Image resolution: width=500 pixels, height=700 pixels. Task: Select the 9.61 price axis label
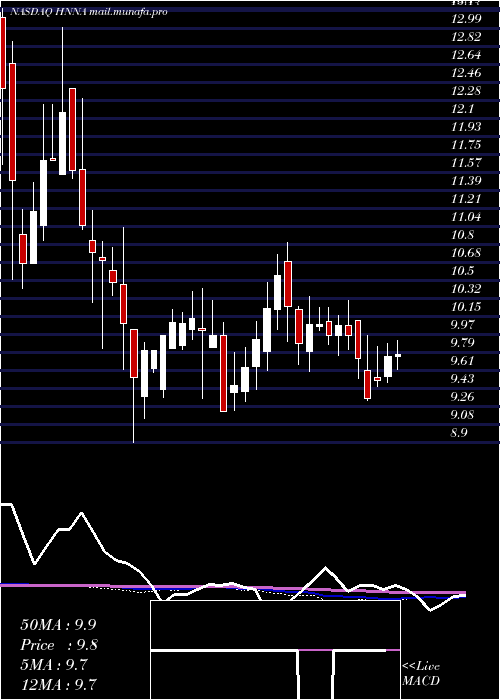click(462, 361)
